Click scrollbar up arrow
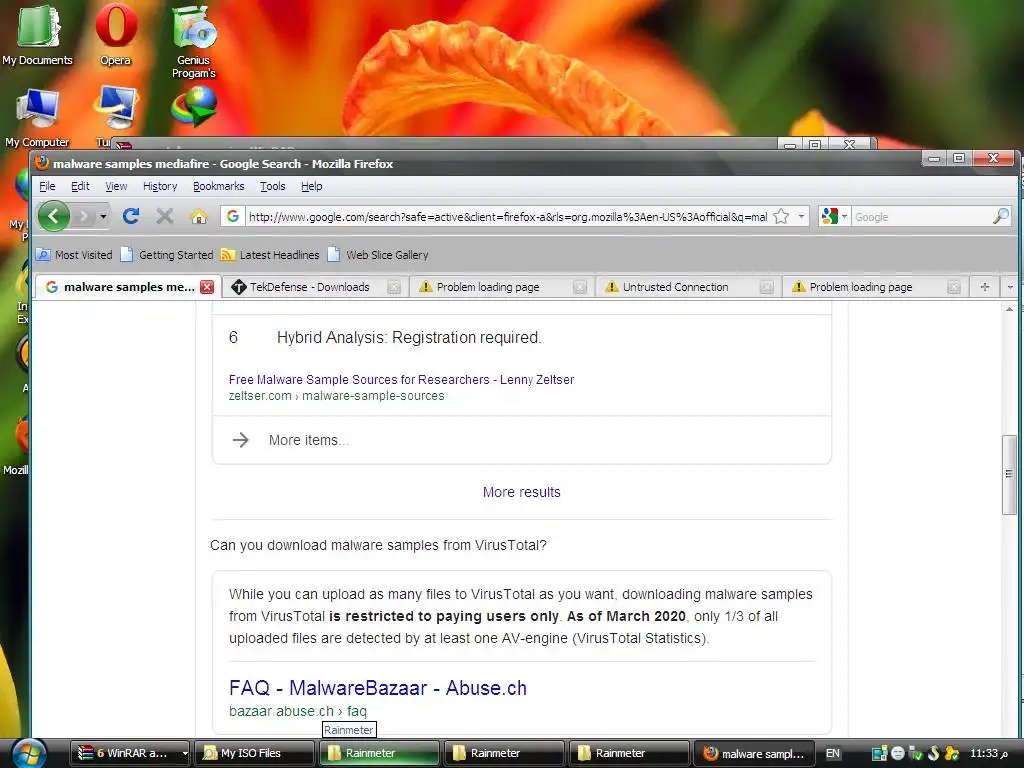The height and width of the screenshot is (768, 1024). pyautogui.click(x=1009, y=309)
